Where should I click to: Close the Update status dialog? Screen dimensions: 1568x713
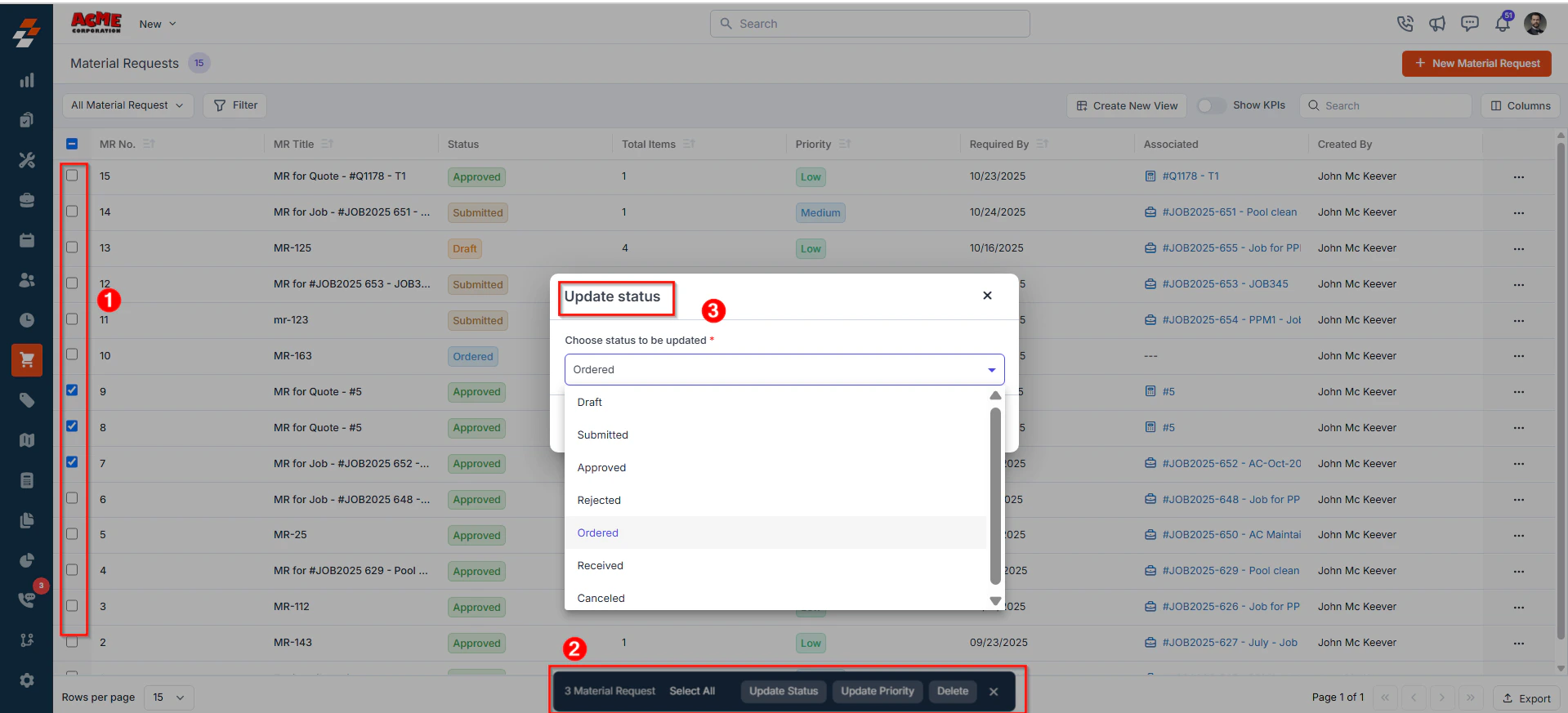987,296
